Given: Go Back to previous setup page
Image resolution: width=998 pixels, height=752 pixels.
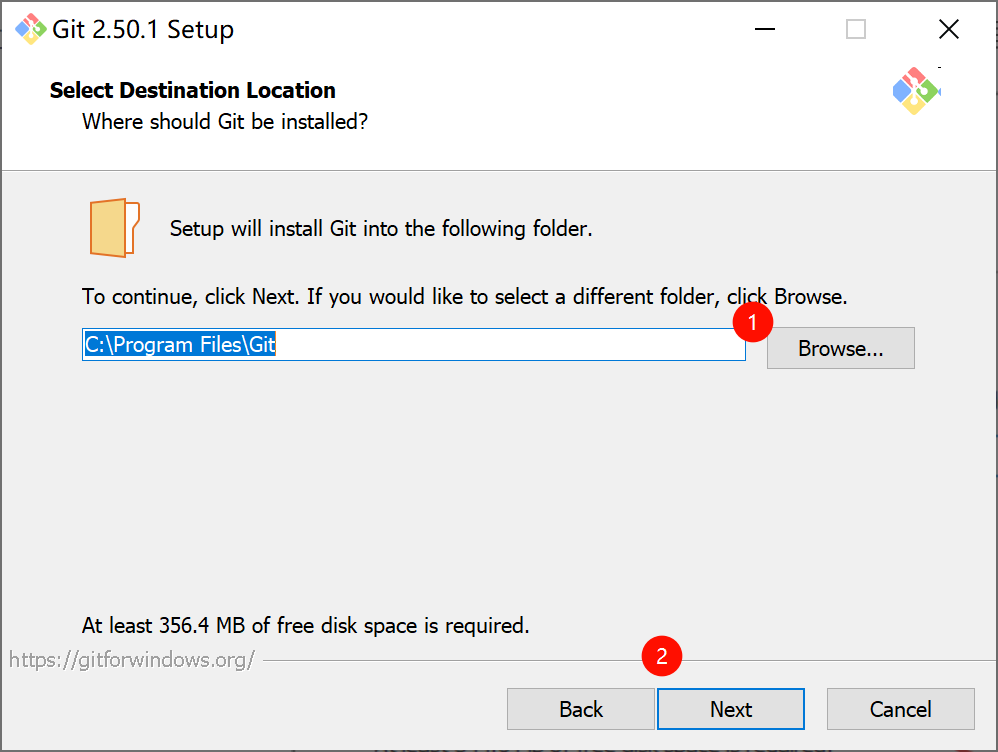Looking at the screenshot, I should 580,709.
